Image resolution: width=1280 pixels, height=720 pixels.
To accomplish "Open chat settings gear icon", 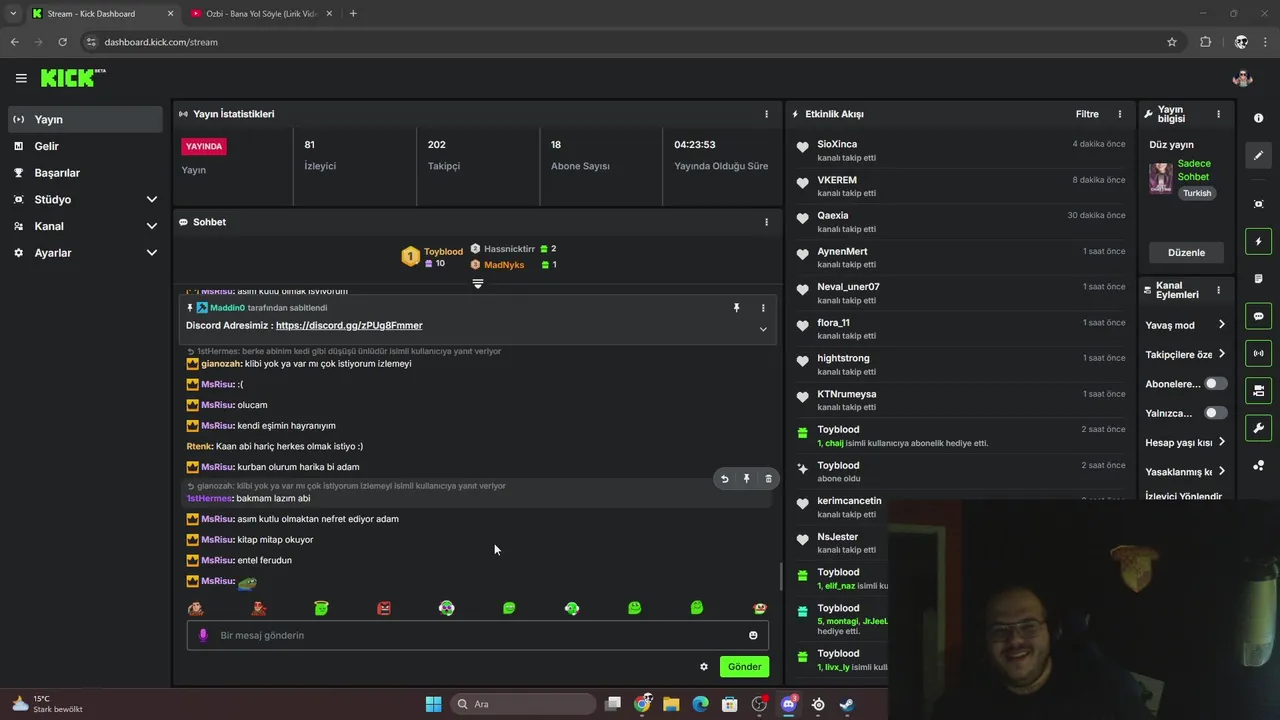I will click(x=704, y=667).
